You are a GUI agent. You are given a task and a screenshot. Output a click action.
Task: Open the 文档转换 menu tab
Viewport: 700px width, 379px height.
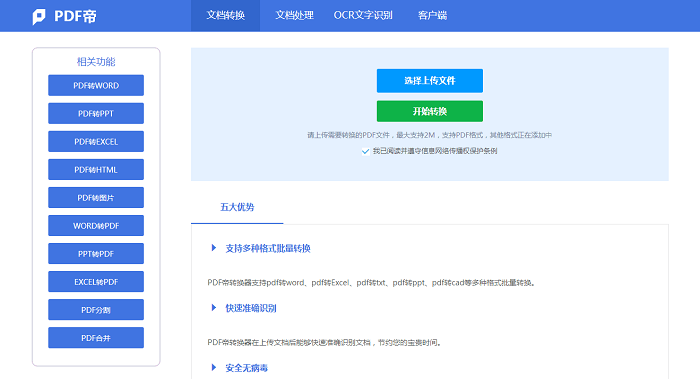pyautogui.click(x=225, y=16)
